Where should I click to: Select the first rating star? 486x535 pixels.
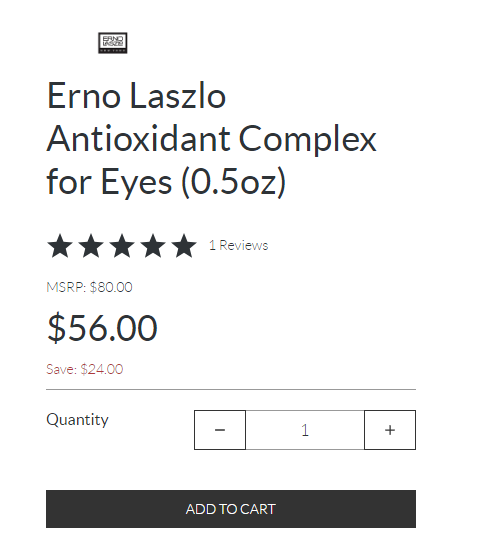[60, 245]
